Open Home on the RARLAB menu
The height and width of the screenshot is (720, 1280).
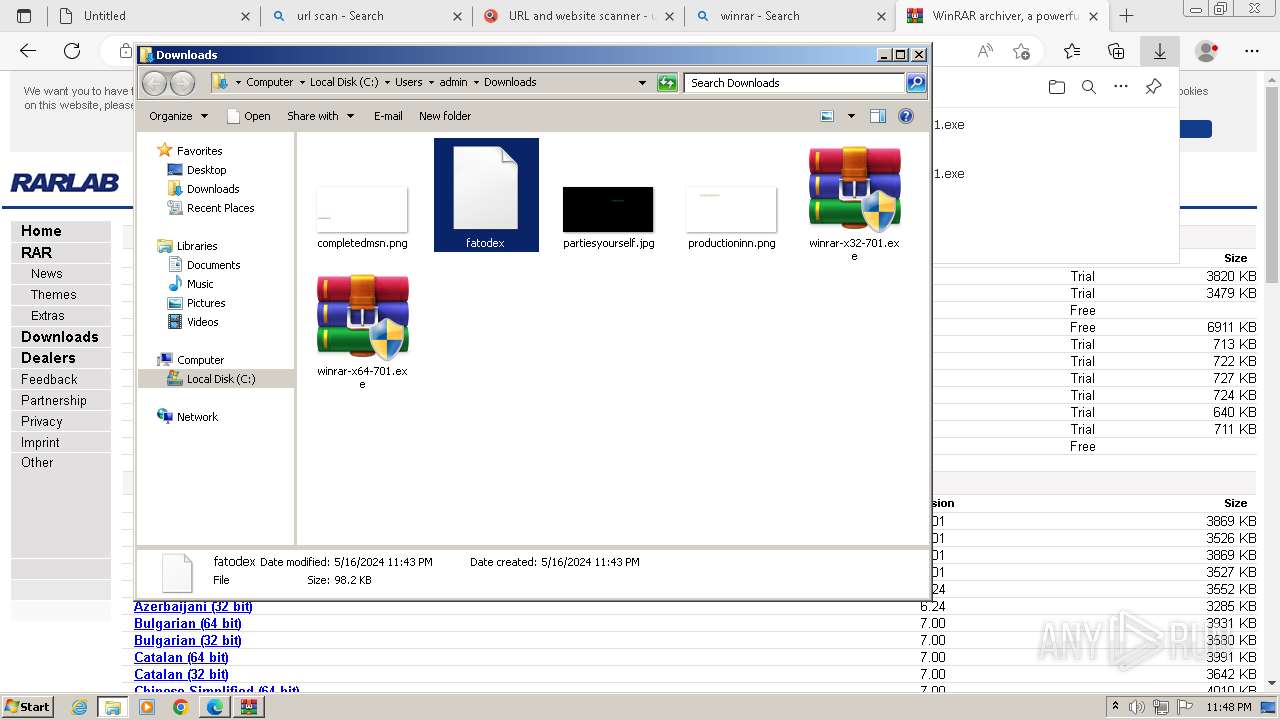(41, 231)
